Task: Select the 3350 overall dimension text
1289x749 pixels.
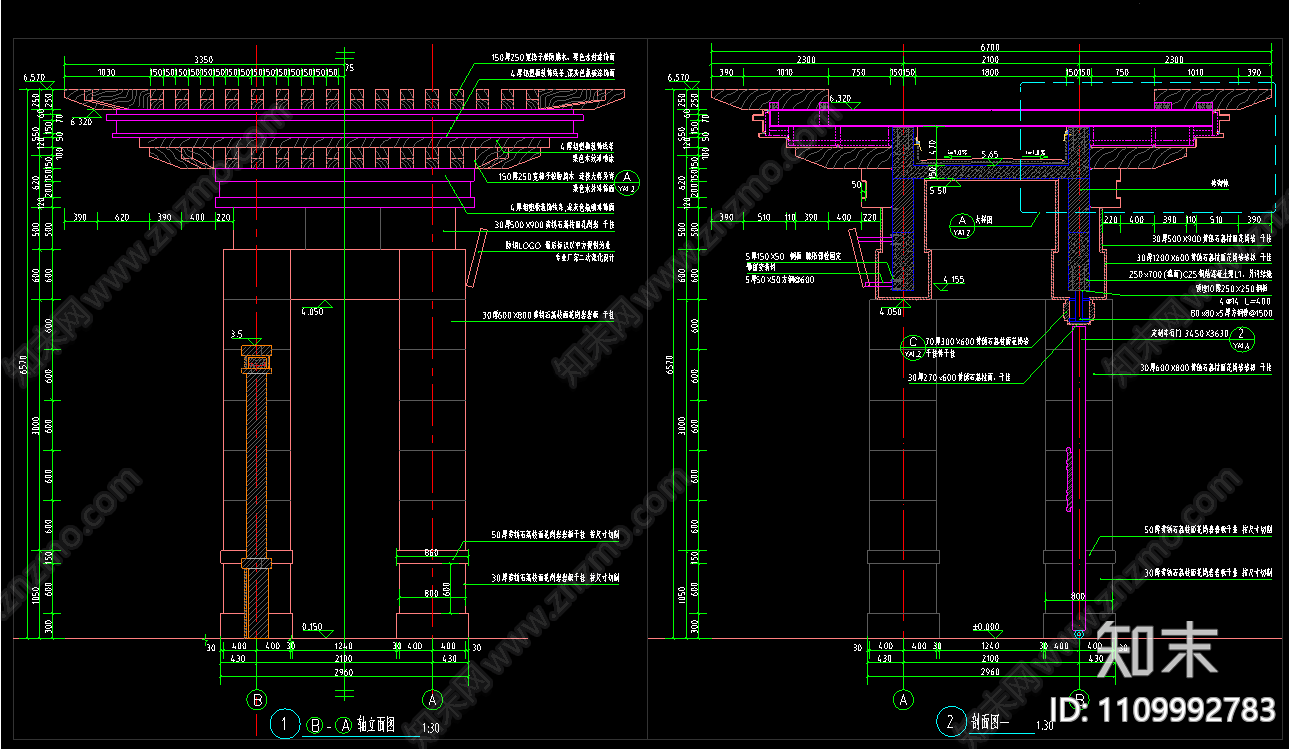Action: tap(202, 59)
